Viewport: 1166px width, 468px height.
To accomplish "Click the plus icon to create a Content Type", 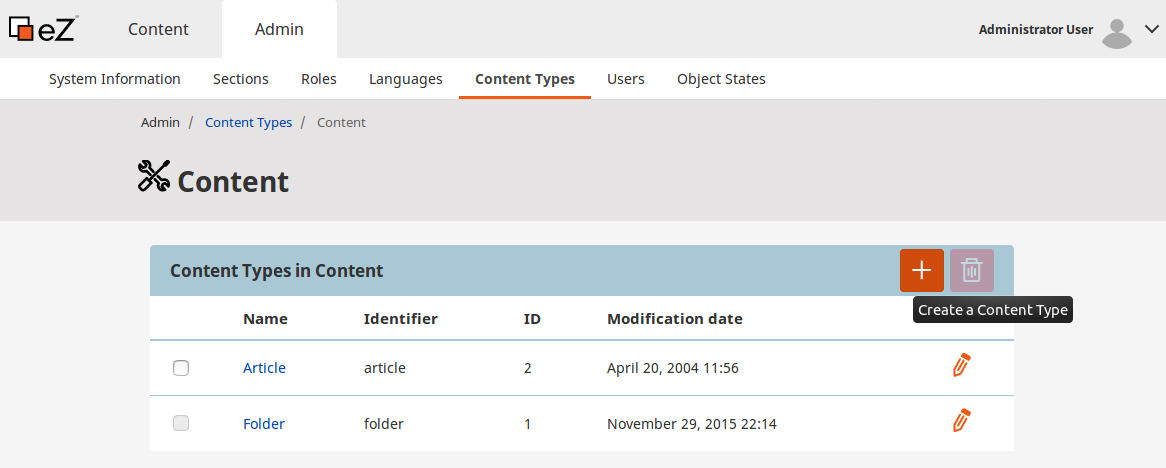I will pyautogui.click(x=921, y=270).
